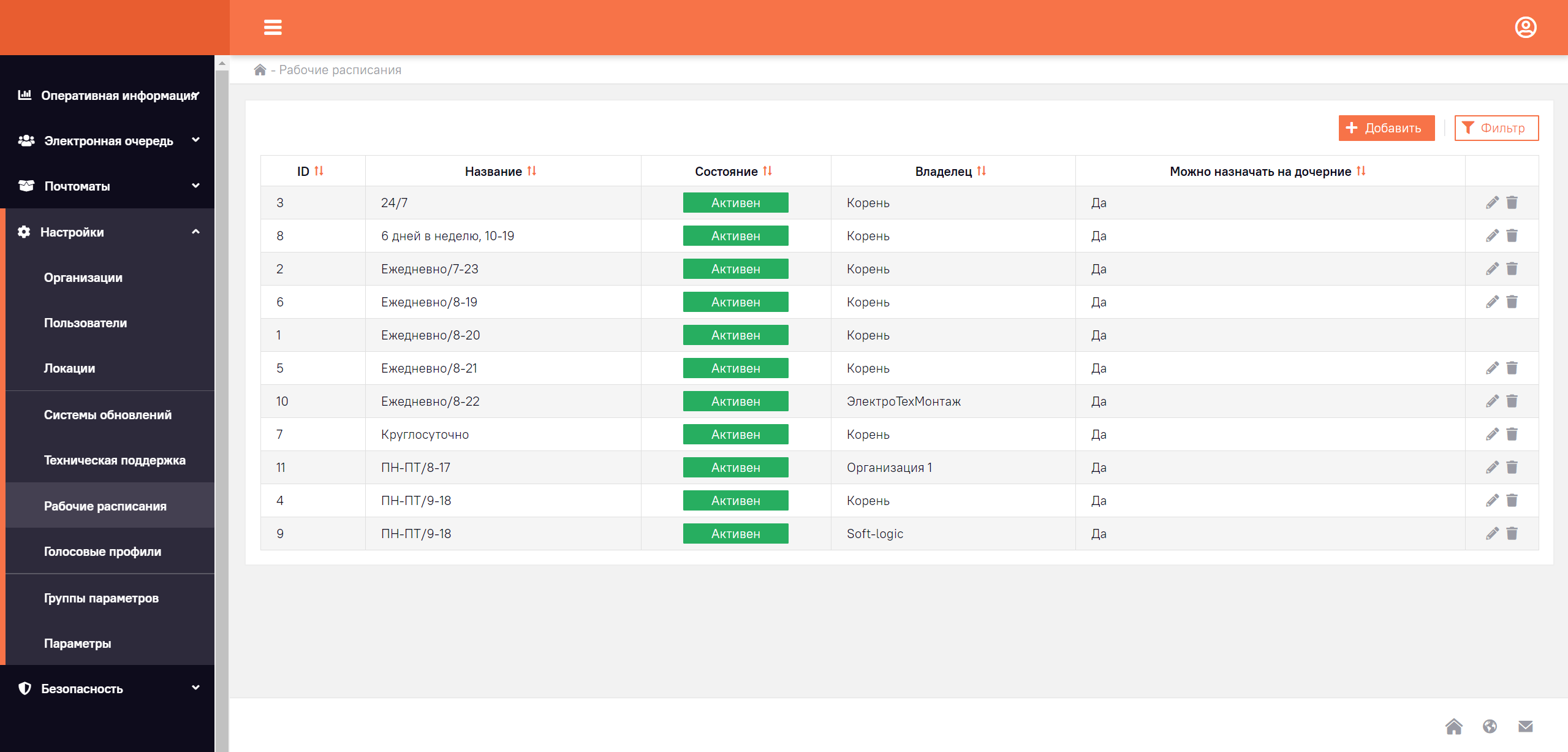
Task: Click the footer home icon
Action: click(x=1453, y=726)
